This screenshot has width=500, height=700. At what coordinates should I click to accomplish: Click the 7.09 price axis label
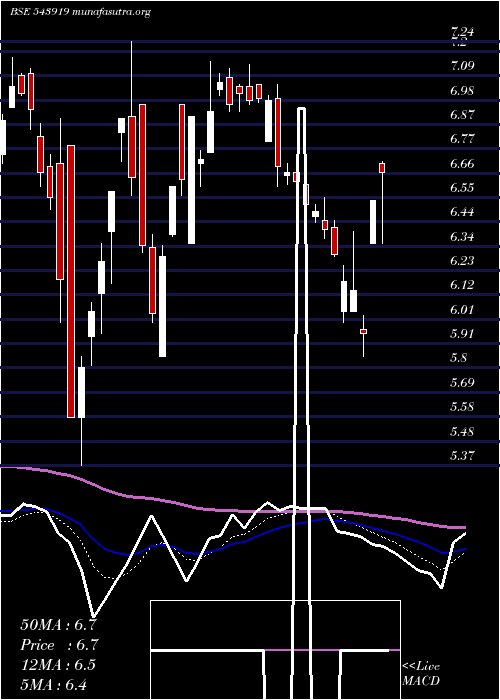(462, 67)
